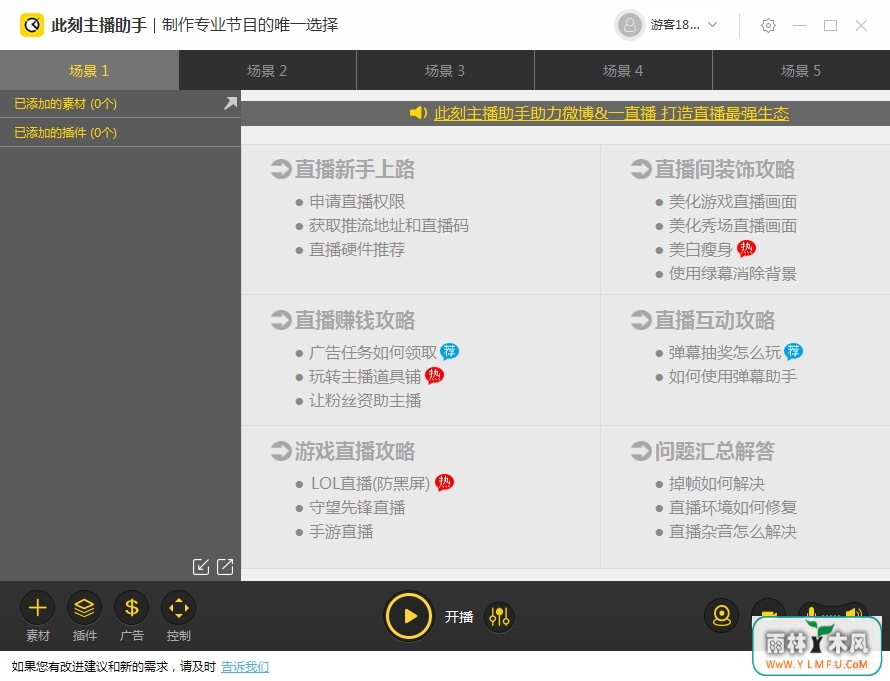Click the 问题汇总解答 section heading
This screenshot has width=890, height=681.
714,451
